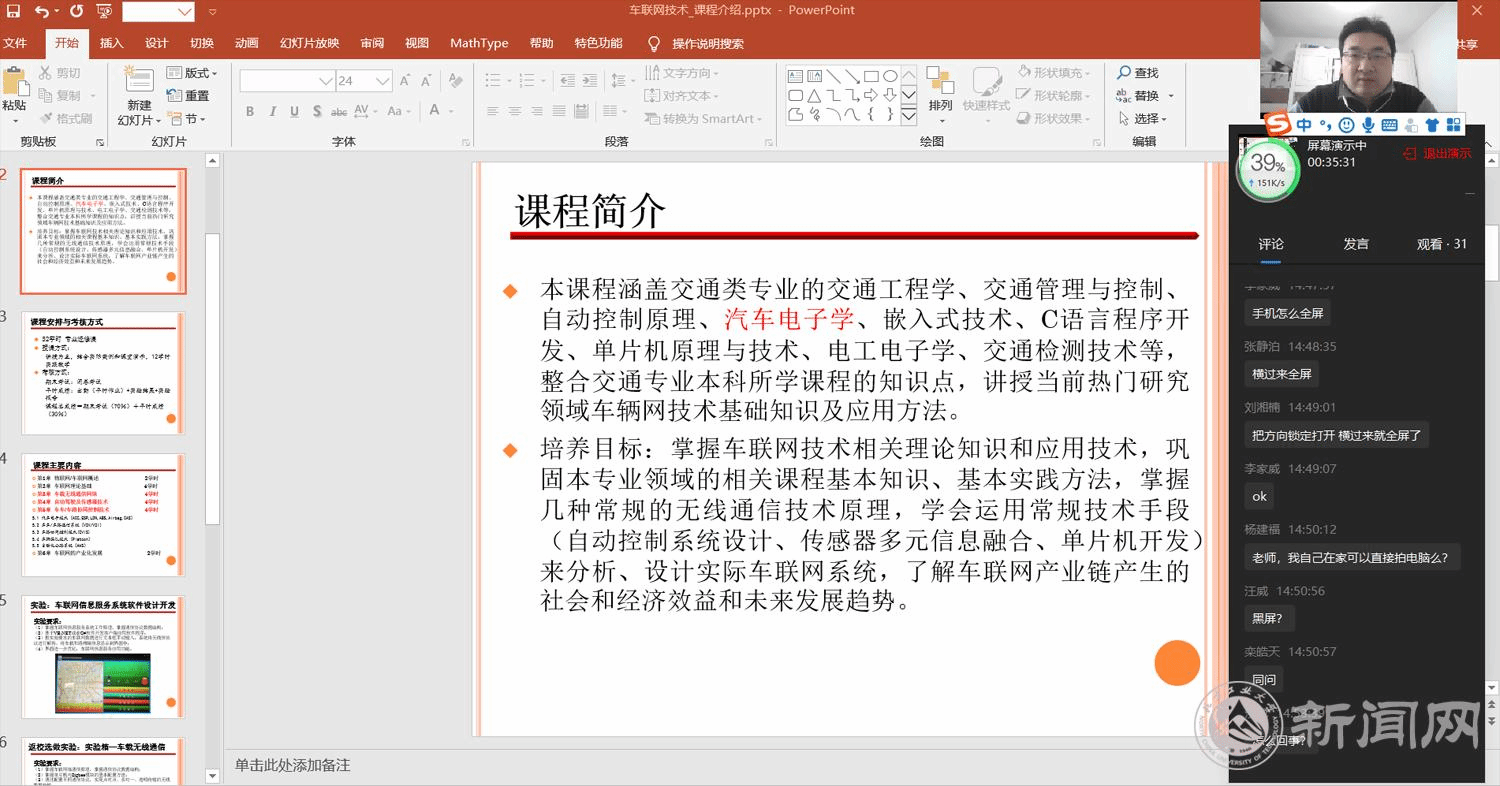
Task: Expand the shapes gallery more arrow
Action: [908, 117]
